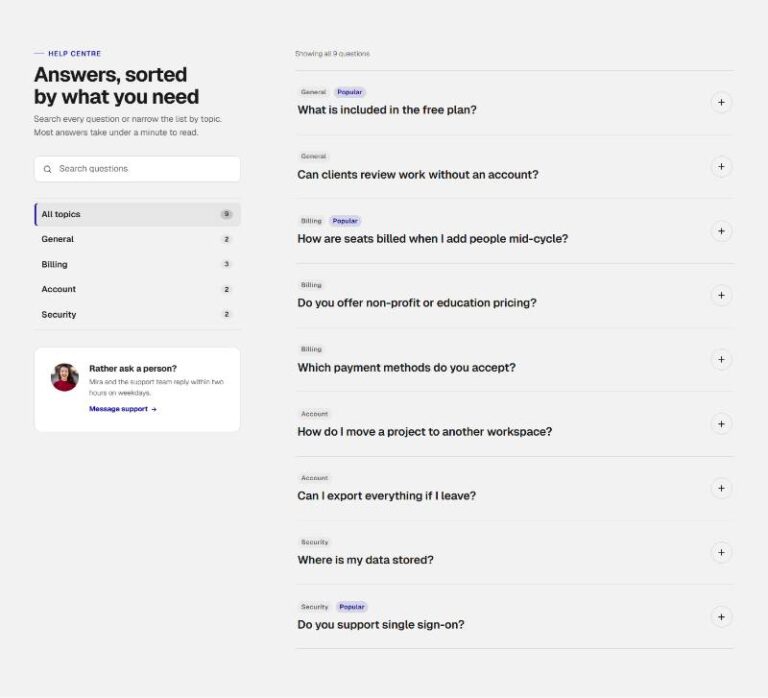Expand 'Do you support single sign-on?' plus icon

721,617
